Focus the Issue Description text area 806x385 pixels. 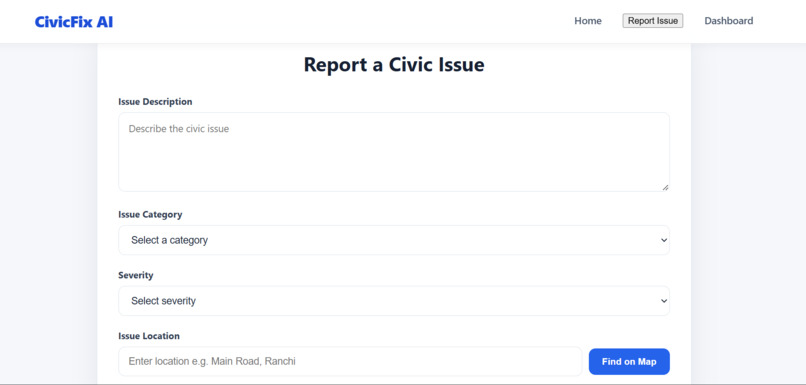394,152
